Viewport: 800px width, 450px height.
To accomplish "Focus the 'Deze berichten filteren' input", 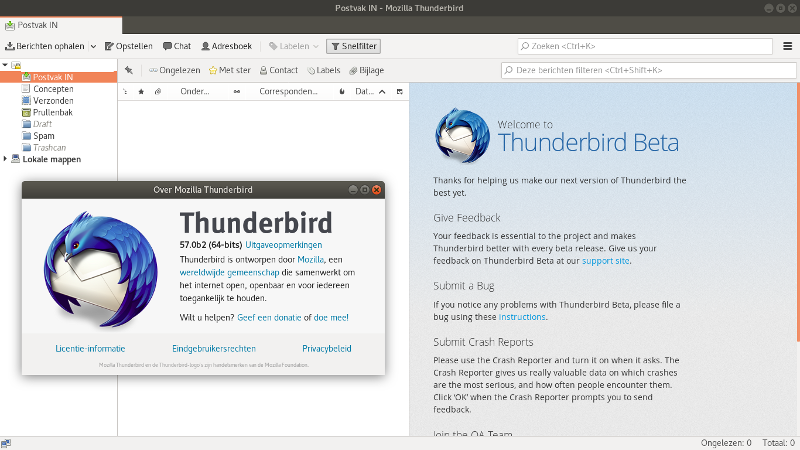I will click(x=648, y=70).
